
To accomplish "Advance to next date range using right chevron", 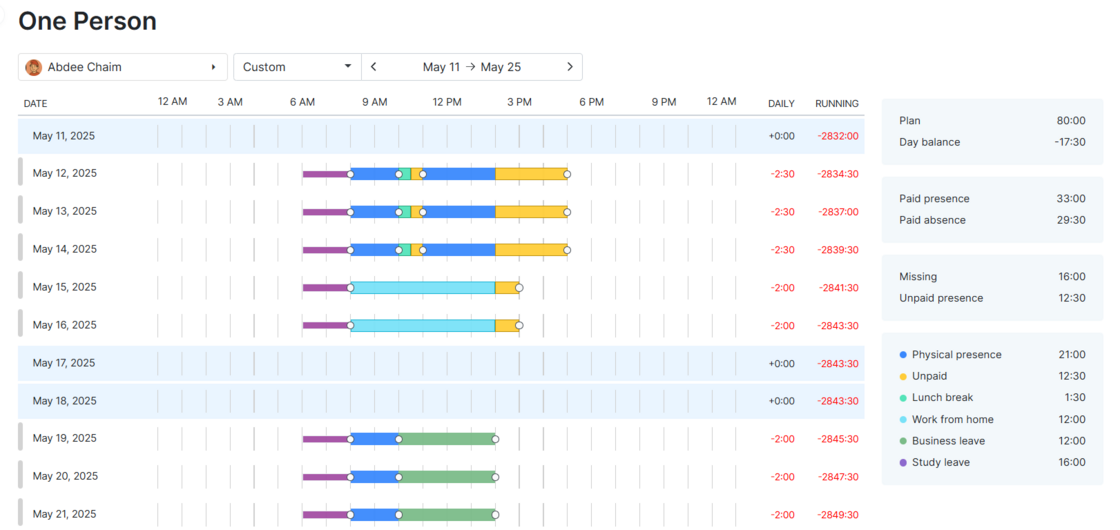I will click(570, 67).
